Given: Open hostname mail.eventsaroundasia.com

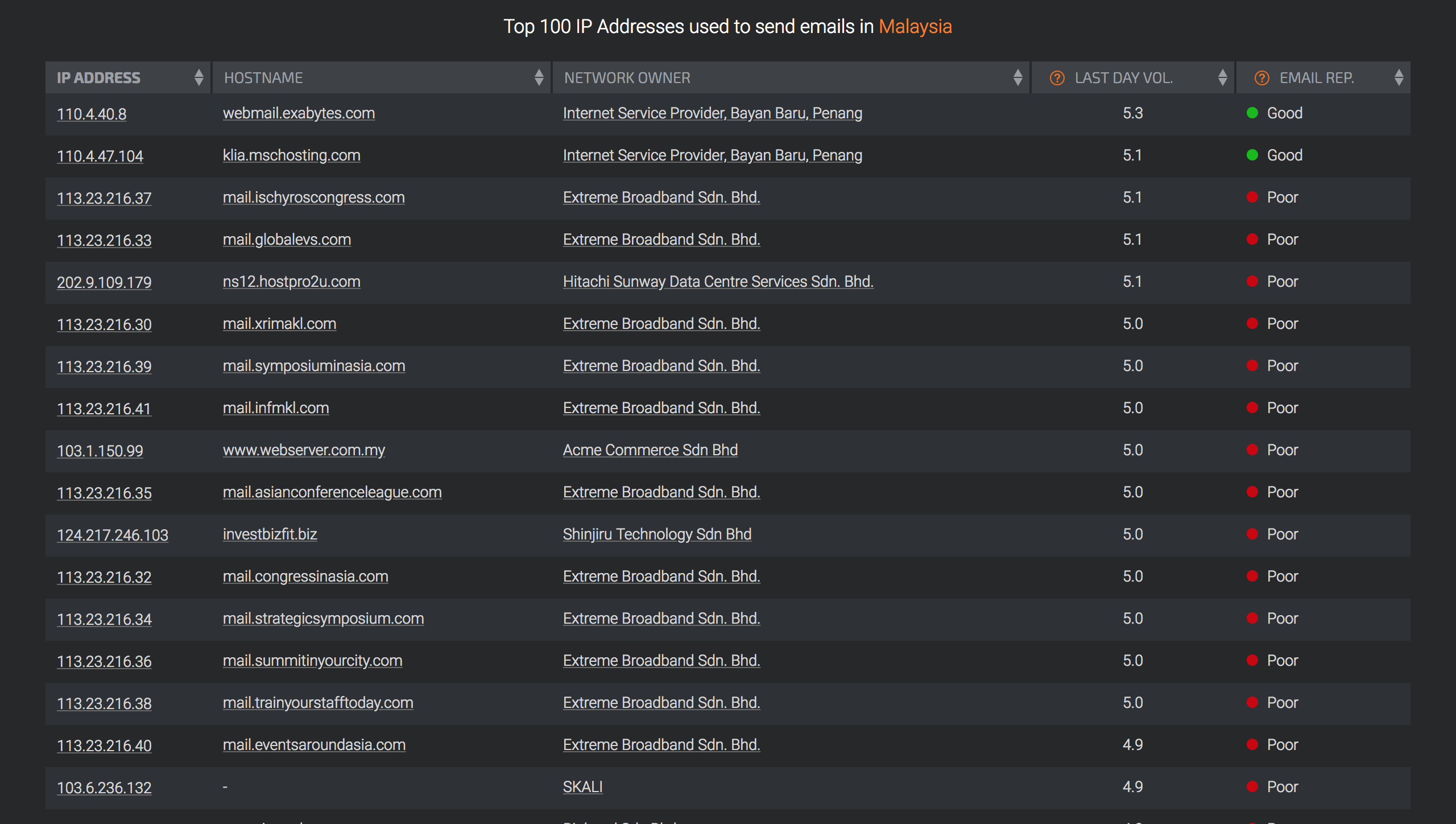Looking at the screenshot, I should (x=314, y=745).
